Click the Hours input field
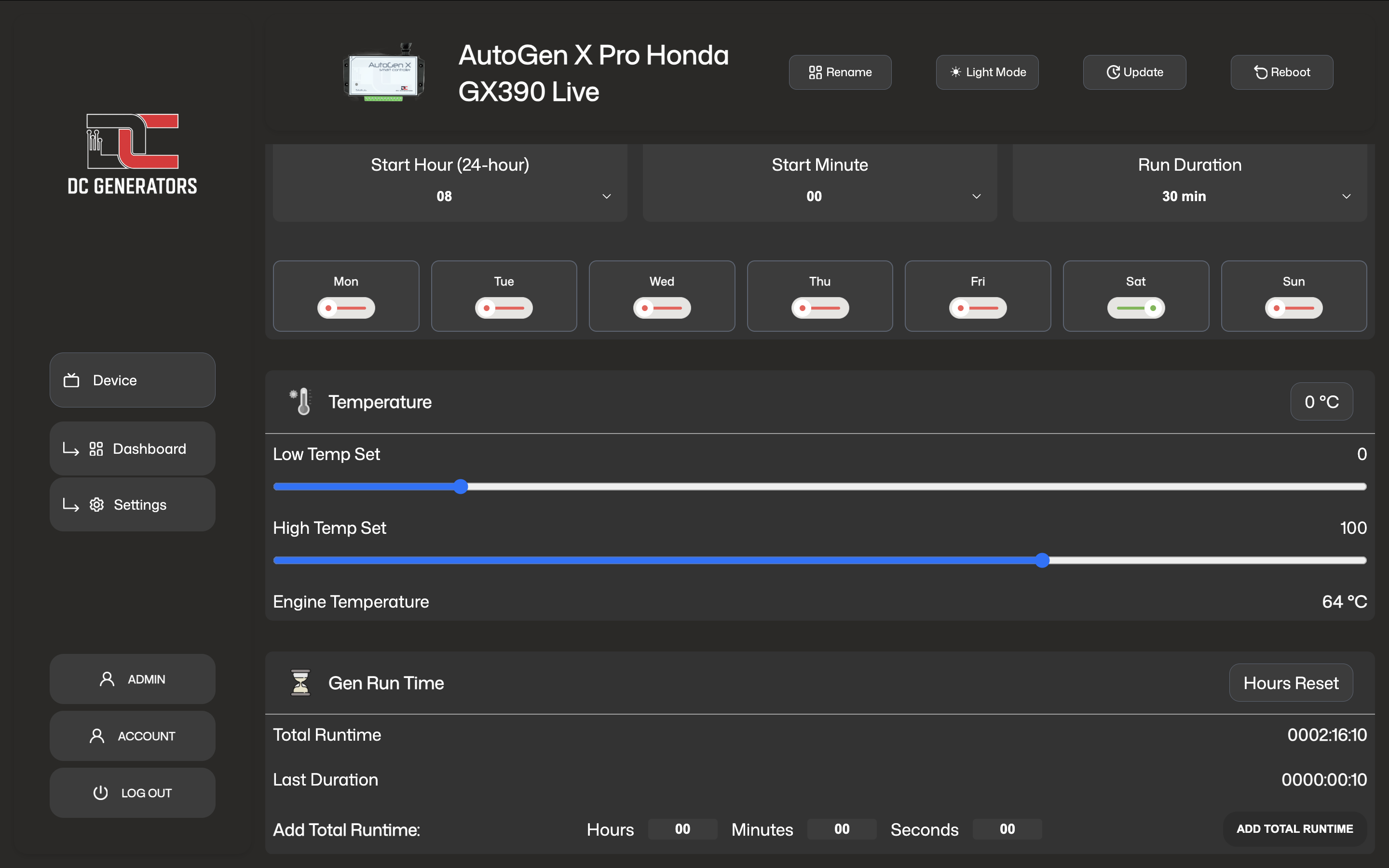 pyautogui.click(x=682, y=829)
